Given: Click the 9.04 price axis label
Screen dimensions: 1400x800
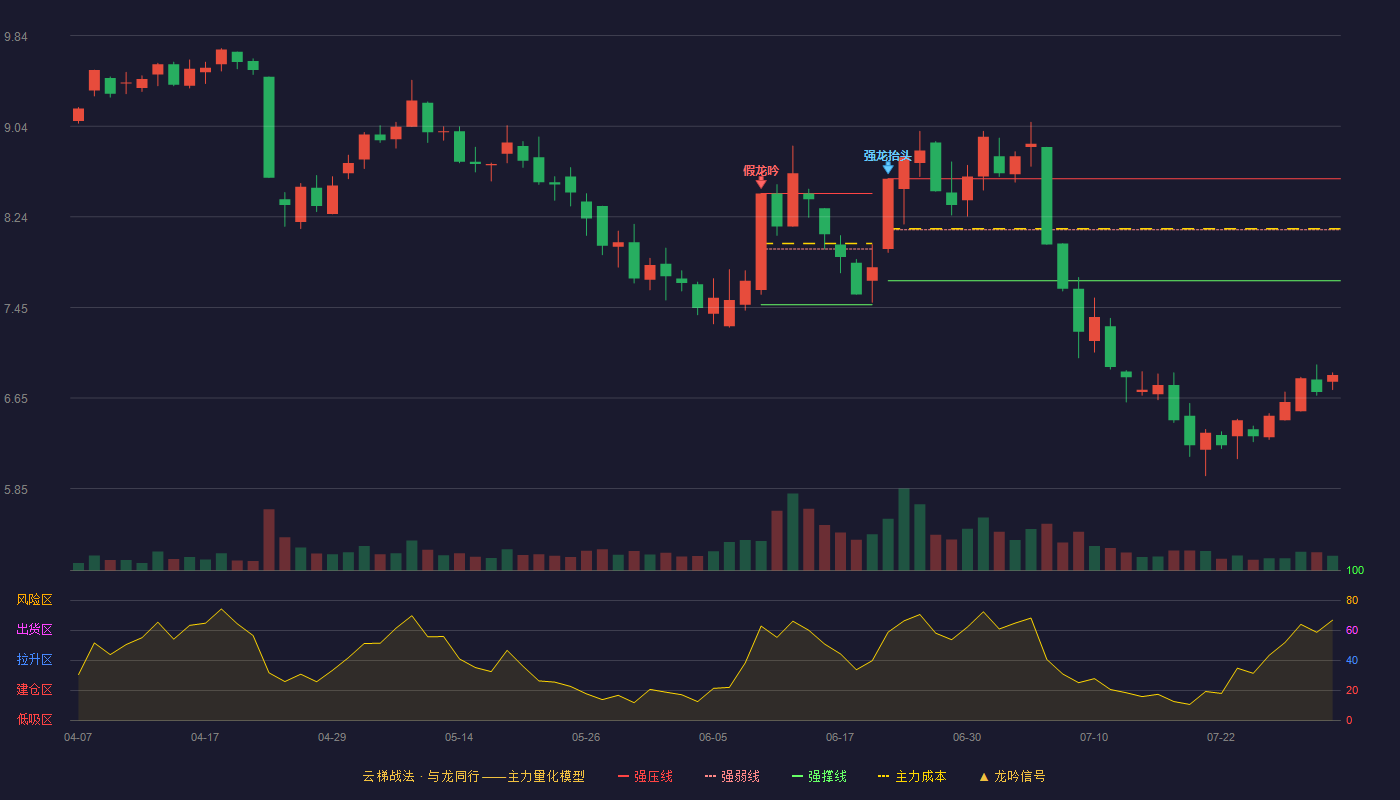Looking at the screenshot, I should (x=16, y=128).
